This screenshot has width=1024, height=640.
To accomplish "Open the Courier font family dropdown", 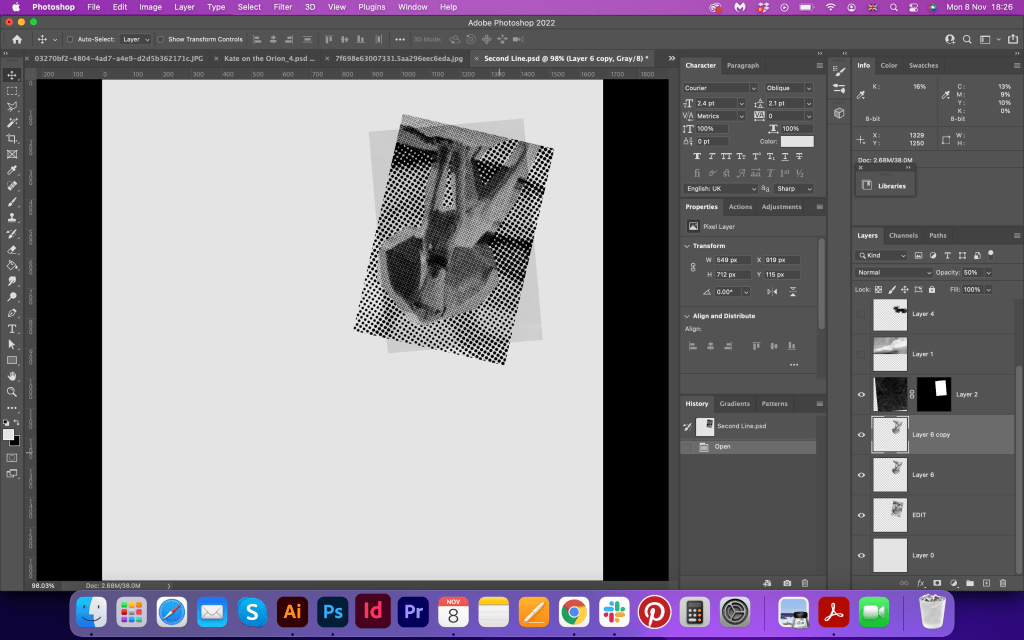I will [720, 88].
